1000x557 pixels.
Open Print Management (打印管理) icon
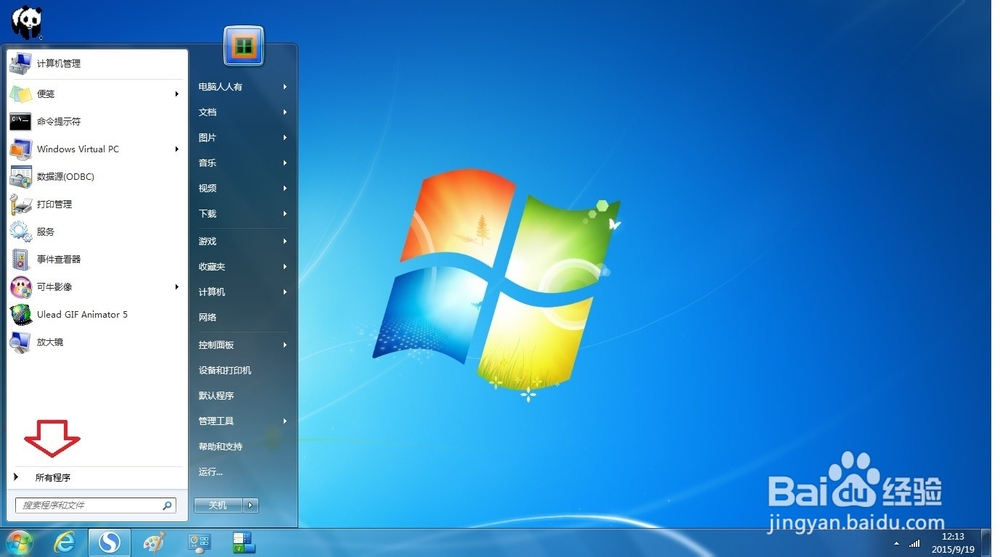(20, 204)
